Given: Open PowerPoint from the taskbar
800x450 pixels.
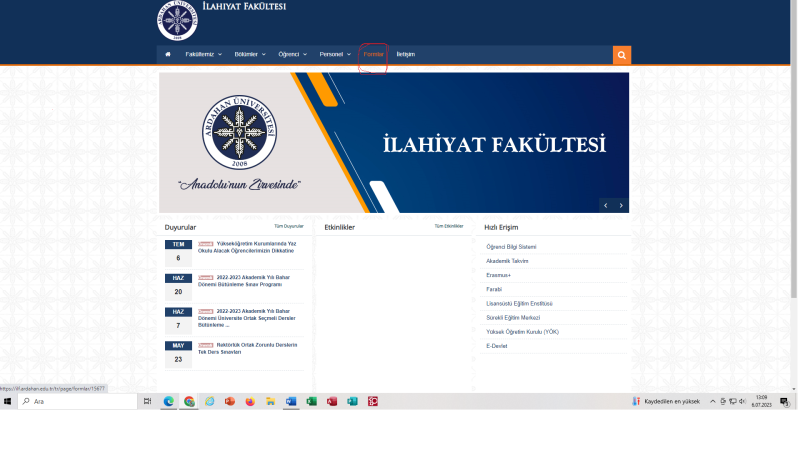Looking at the screenshot, I should pos(230,402).
